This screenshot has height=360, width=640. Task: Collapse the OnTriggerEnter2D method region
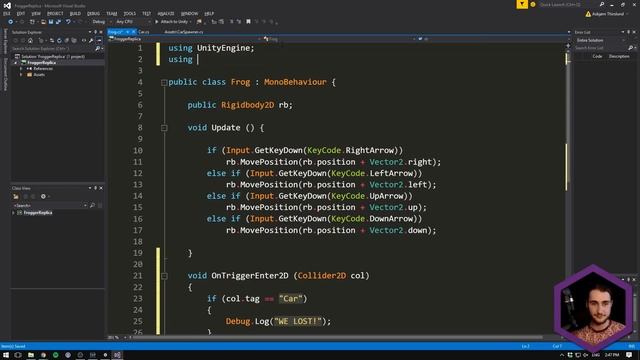pyautogui.click(x=164, y=276)
